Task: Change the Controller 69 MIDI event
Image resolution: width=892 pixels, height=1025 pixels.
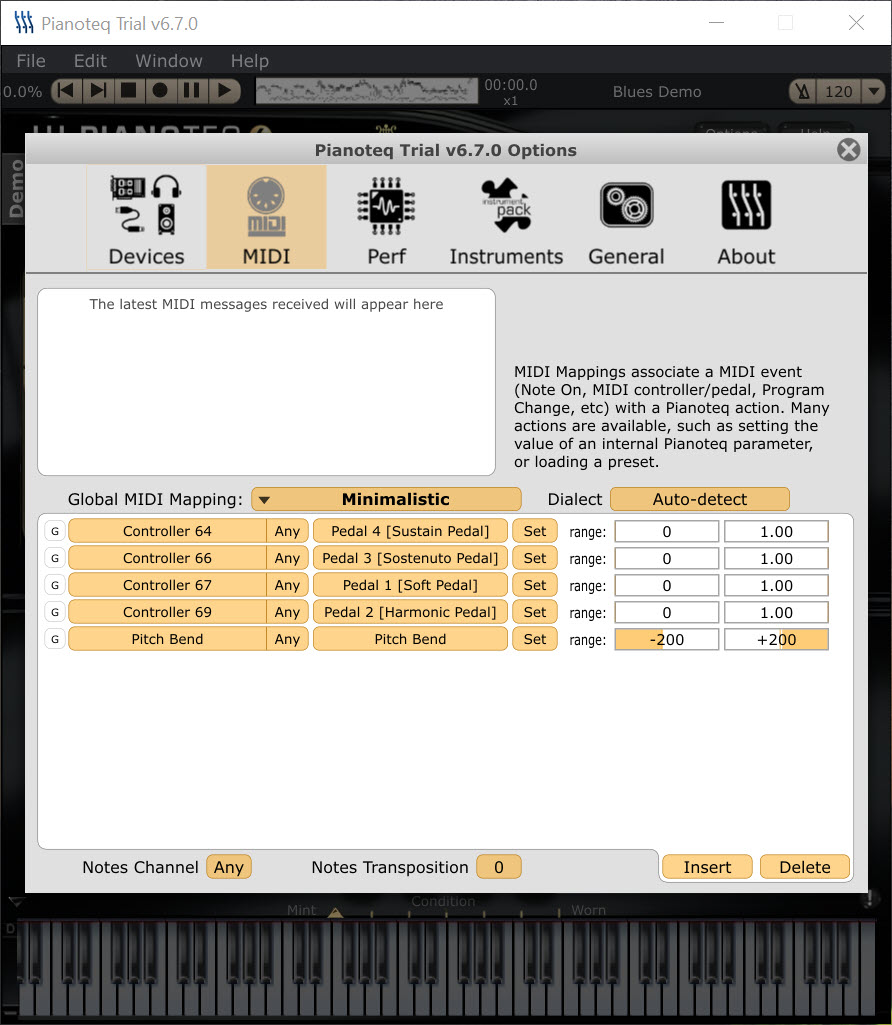Action: pos(167,612)
